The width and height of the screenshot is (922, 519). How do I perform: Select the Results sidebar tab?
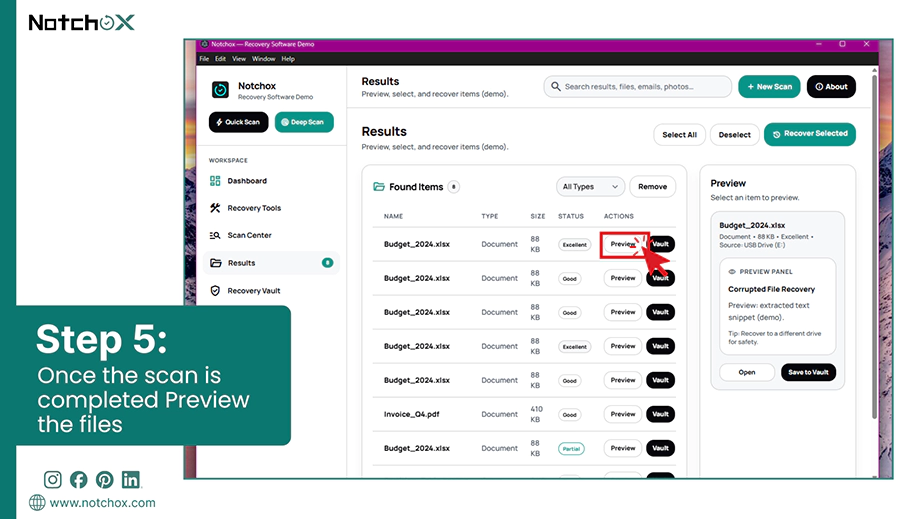(271, 263)
